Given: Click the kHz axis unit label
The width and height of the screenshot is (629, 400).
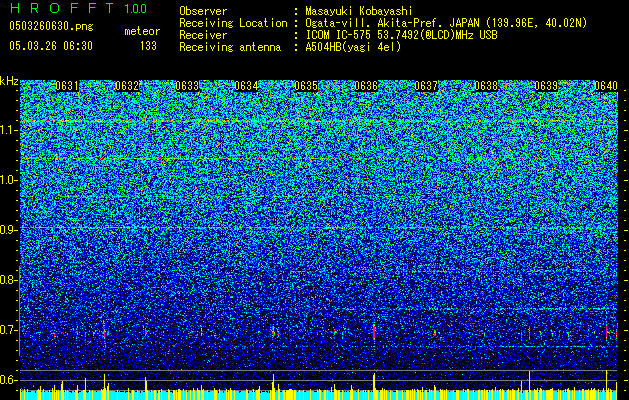Looking at the screenshot, I should [9, 81].
